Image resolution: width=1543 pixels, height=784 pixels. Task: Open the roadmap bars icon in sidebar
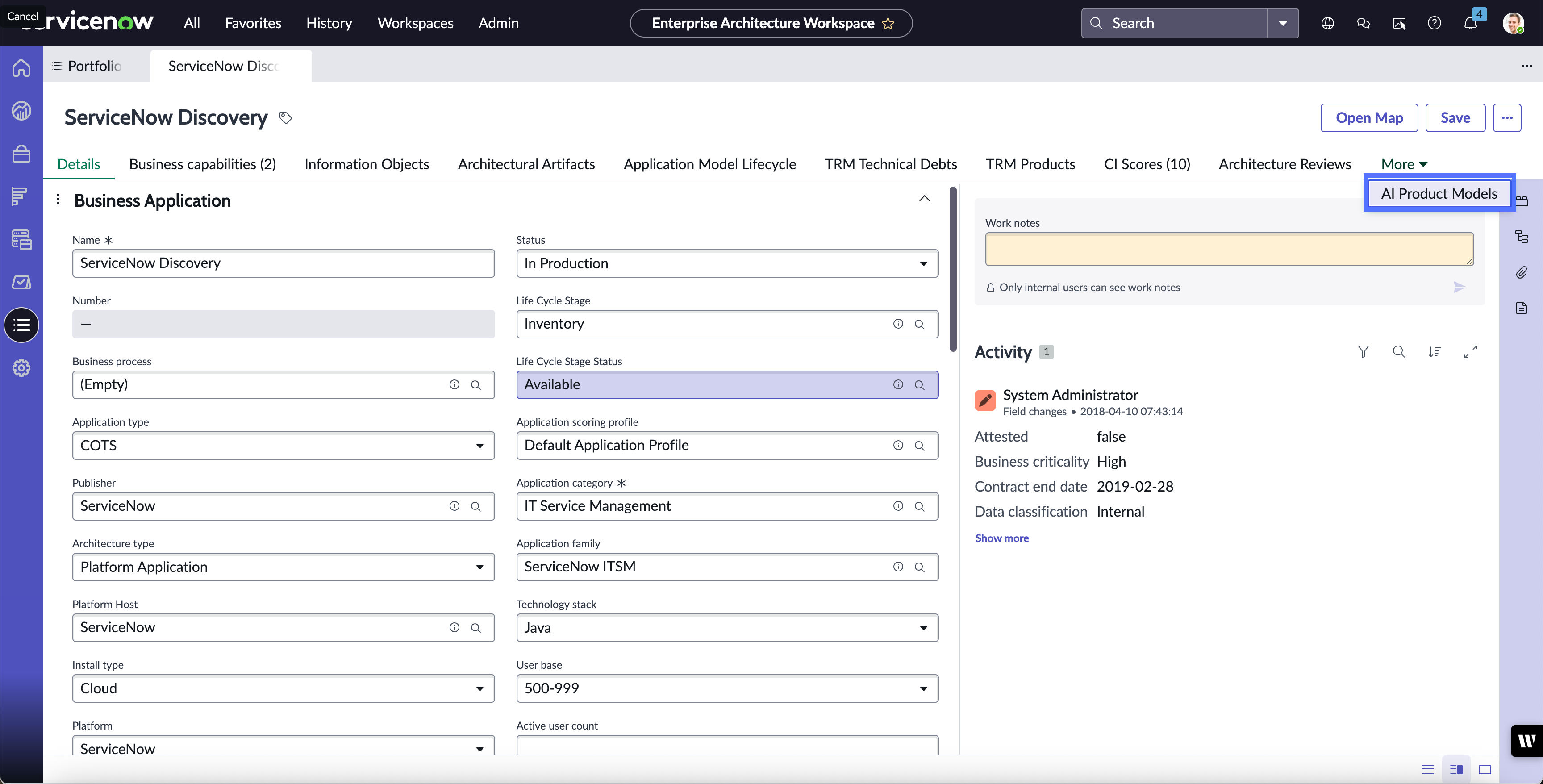[20, 196]
